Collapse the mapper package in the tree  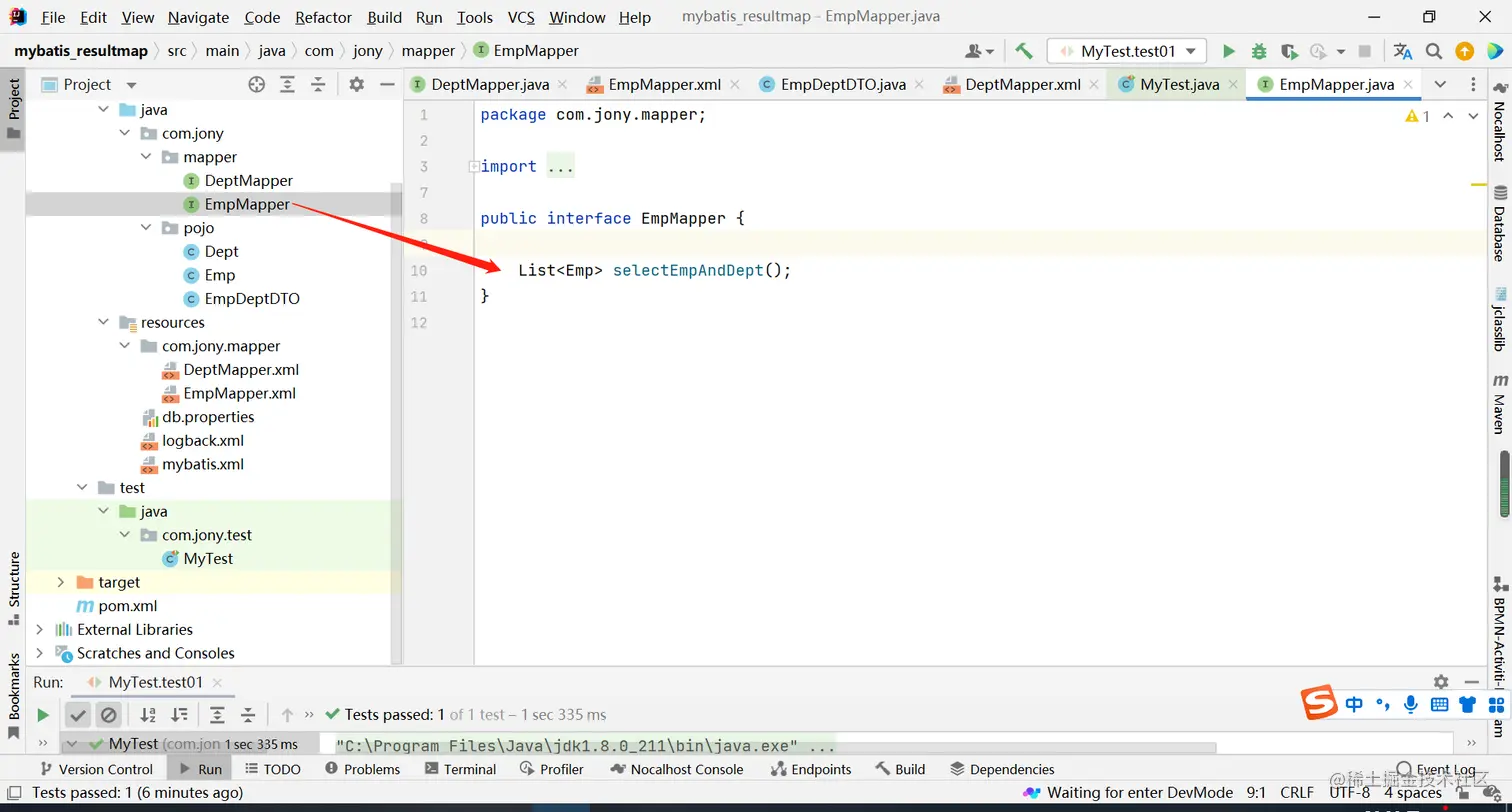tap(146, 157)
